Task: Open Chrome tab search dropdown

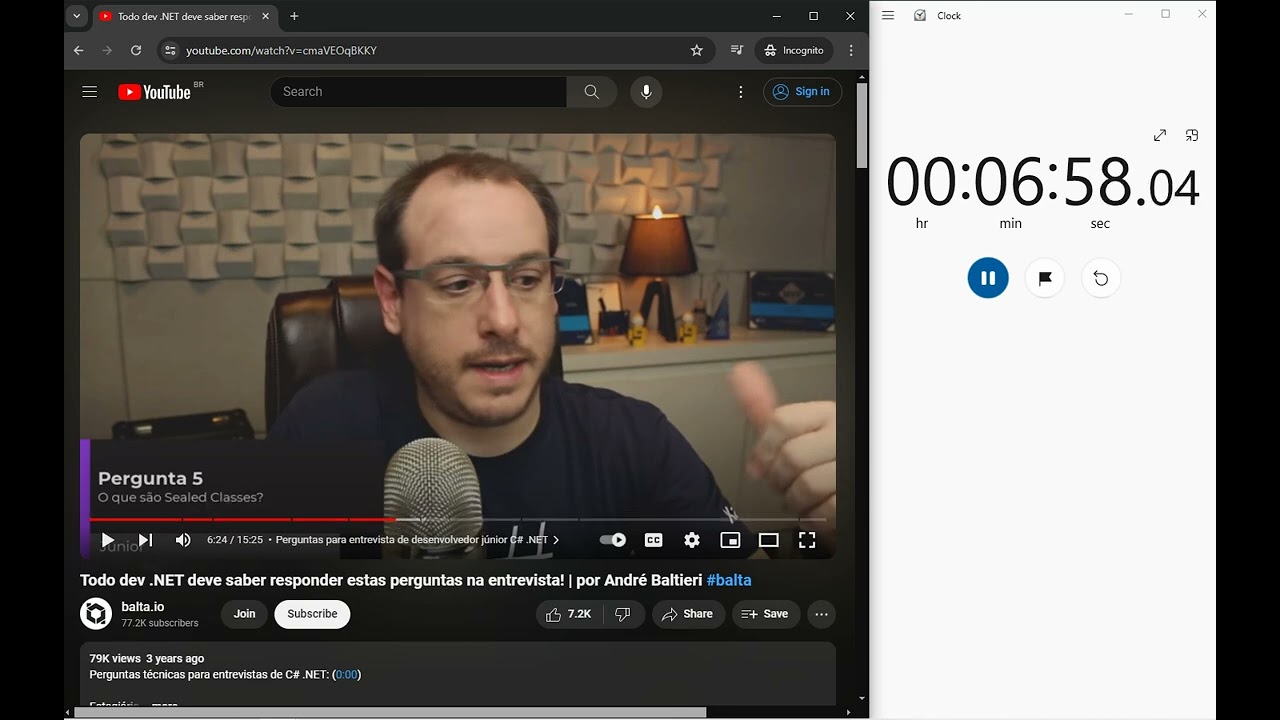Action: pos(77,16)
